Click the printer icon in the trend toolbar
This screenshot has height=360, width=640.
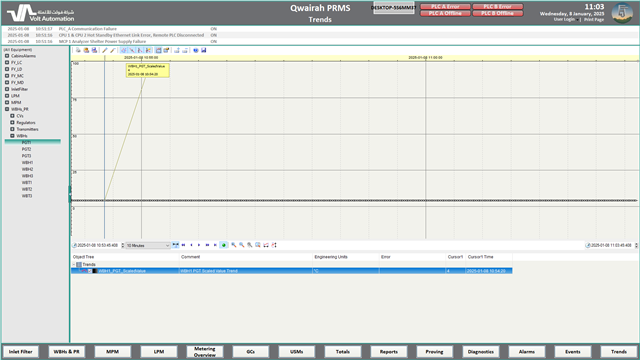(78, 50)
